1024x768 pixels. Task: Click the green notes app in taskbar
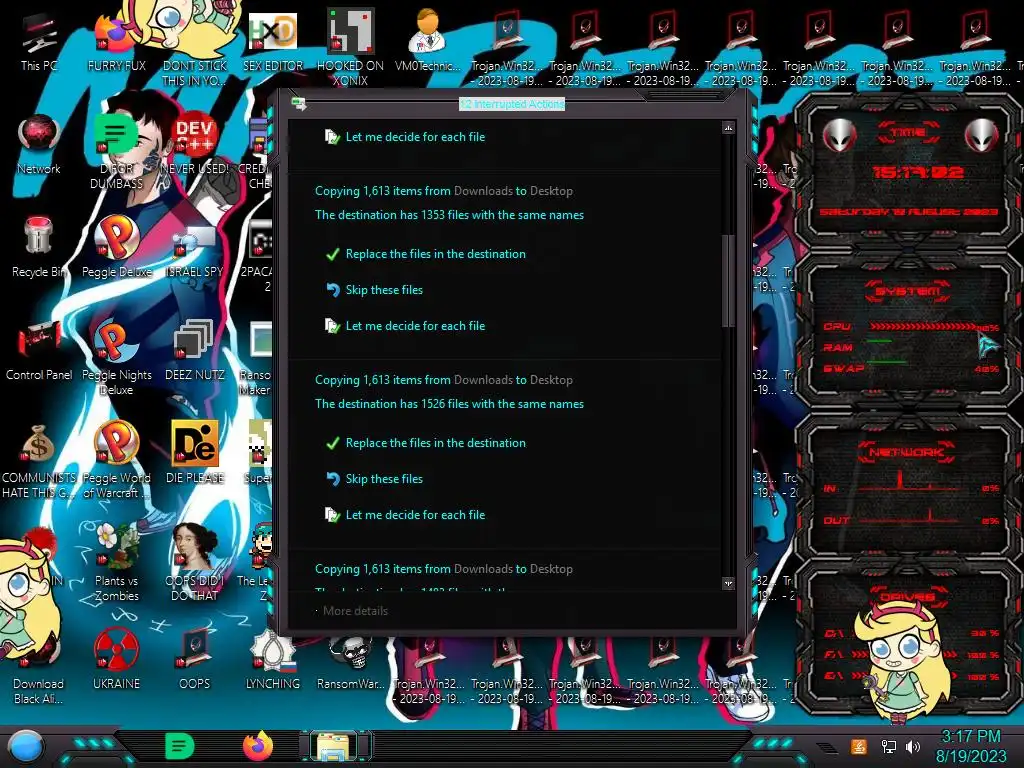tap(180, 746)
